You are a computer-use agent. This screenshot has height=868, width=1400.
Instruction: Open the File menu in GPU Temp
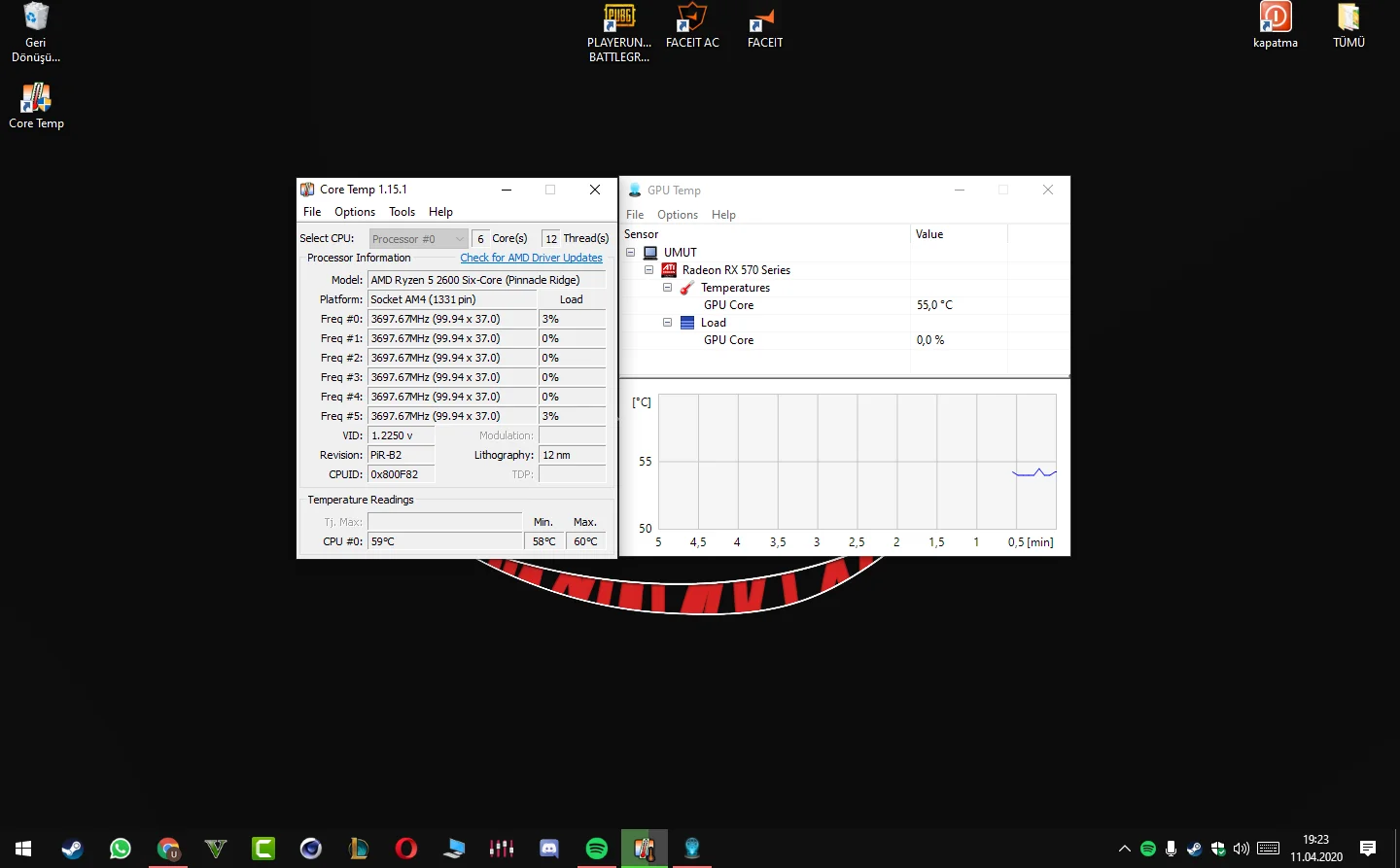point(635,215)
